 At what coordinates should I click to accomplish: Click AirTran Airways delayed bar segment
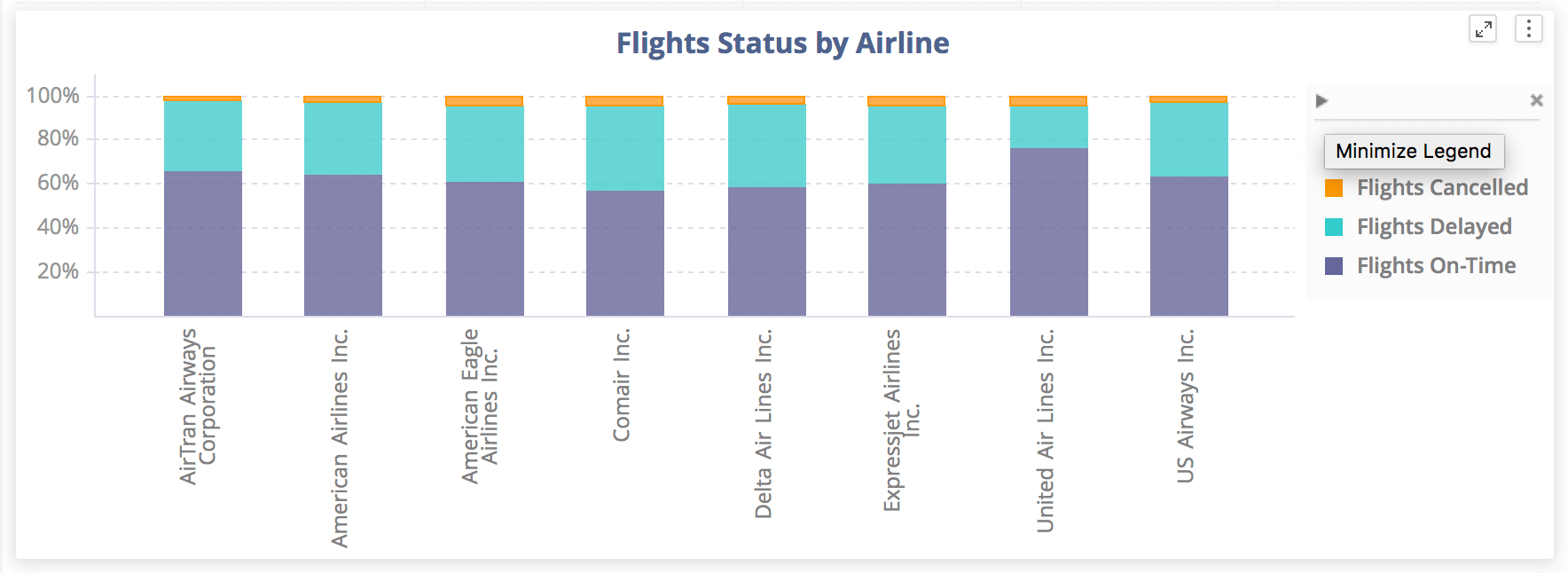click(203, 136)
